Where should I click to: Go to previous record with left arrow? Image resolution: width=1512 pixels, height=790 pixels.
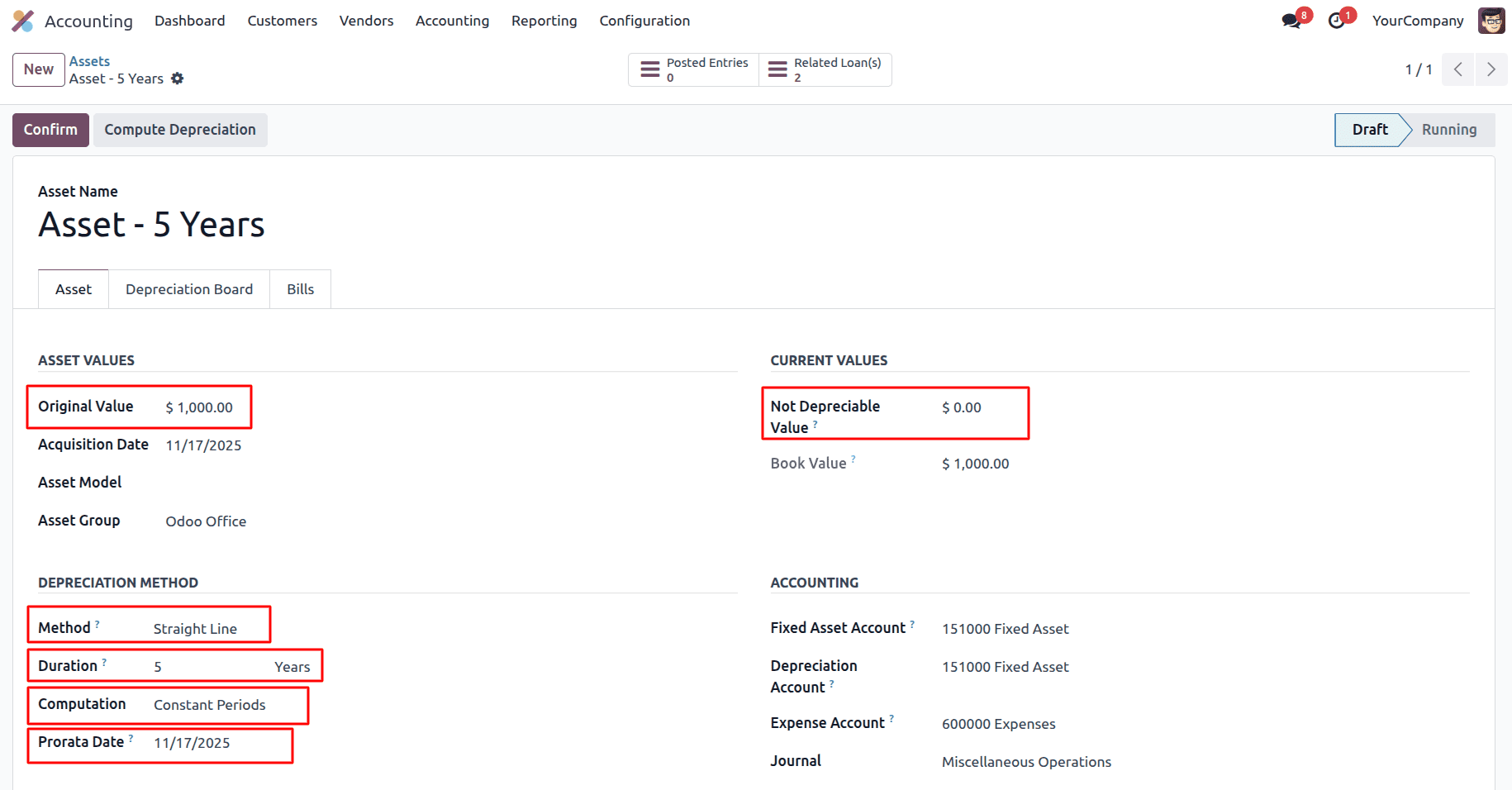(1457, 69)
